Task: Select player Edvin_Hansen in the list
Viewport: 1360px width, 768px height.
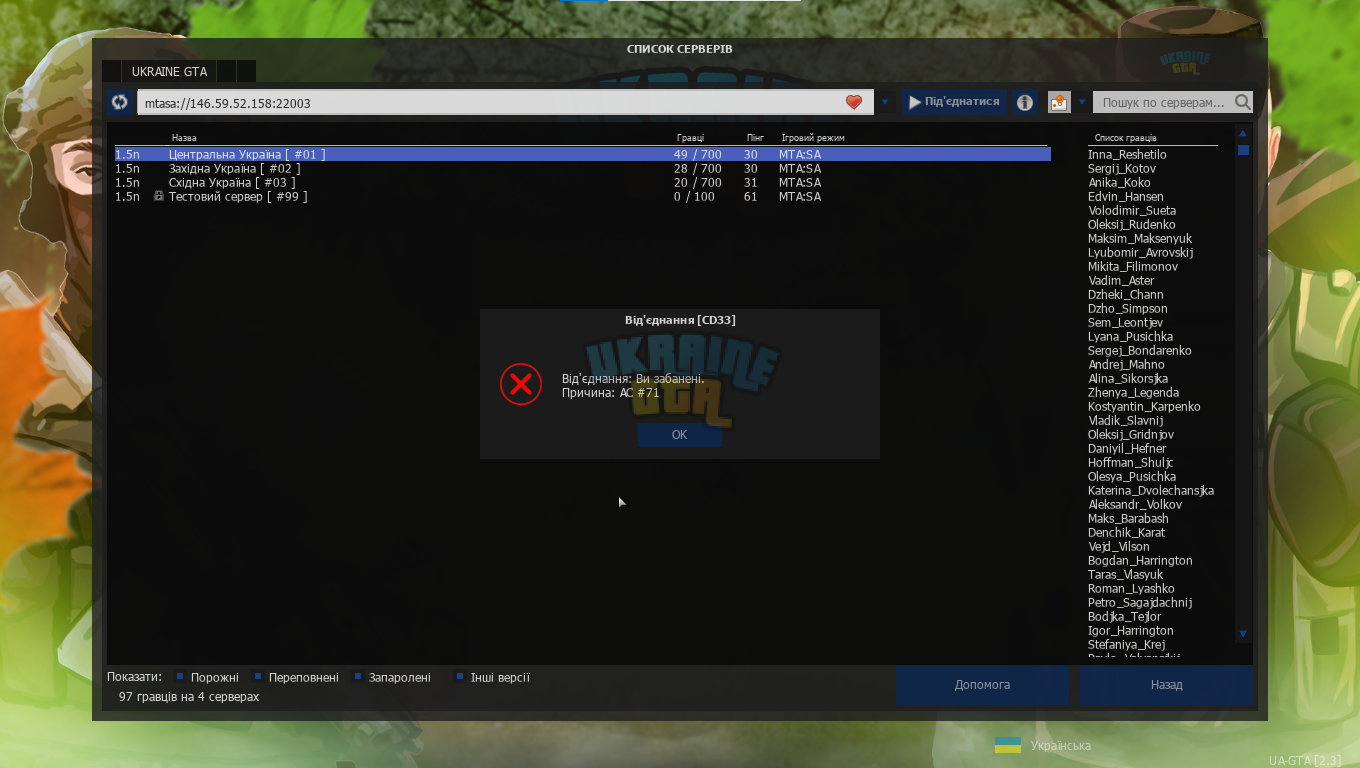Action: (x=1126, y=197)
